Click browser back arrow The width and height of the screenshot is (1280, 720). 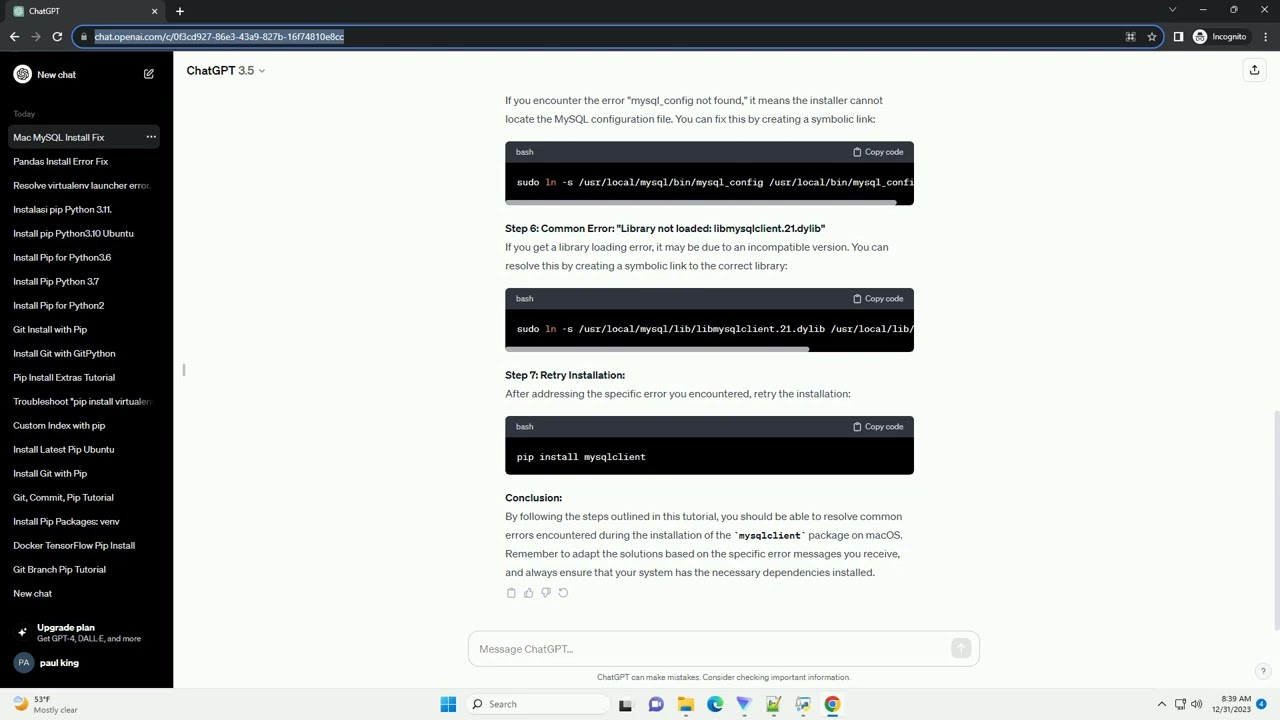click(x=14, y=37)
